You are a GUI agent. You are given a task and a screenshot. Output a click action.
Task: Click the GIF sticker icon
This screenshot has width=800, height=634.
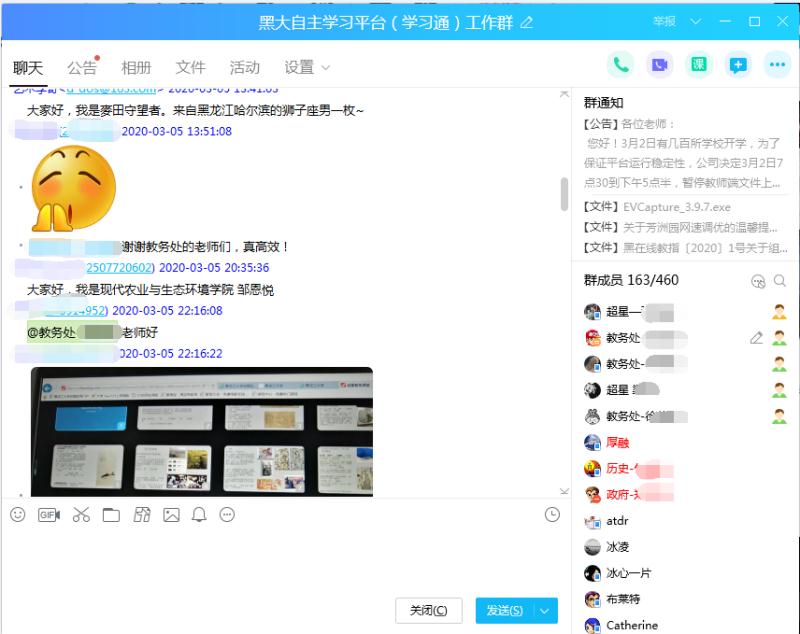(x=49, y=515)
